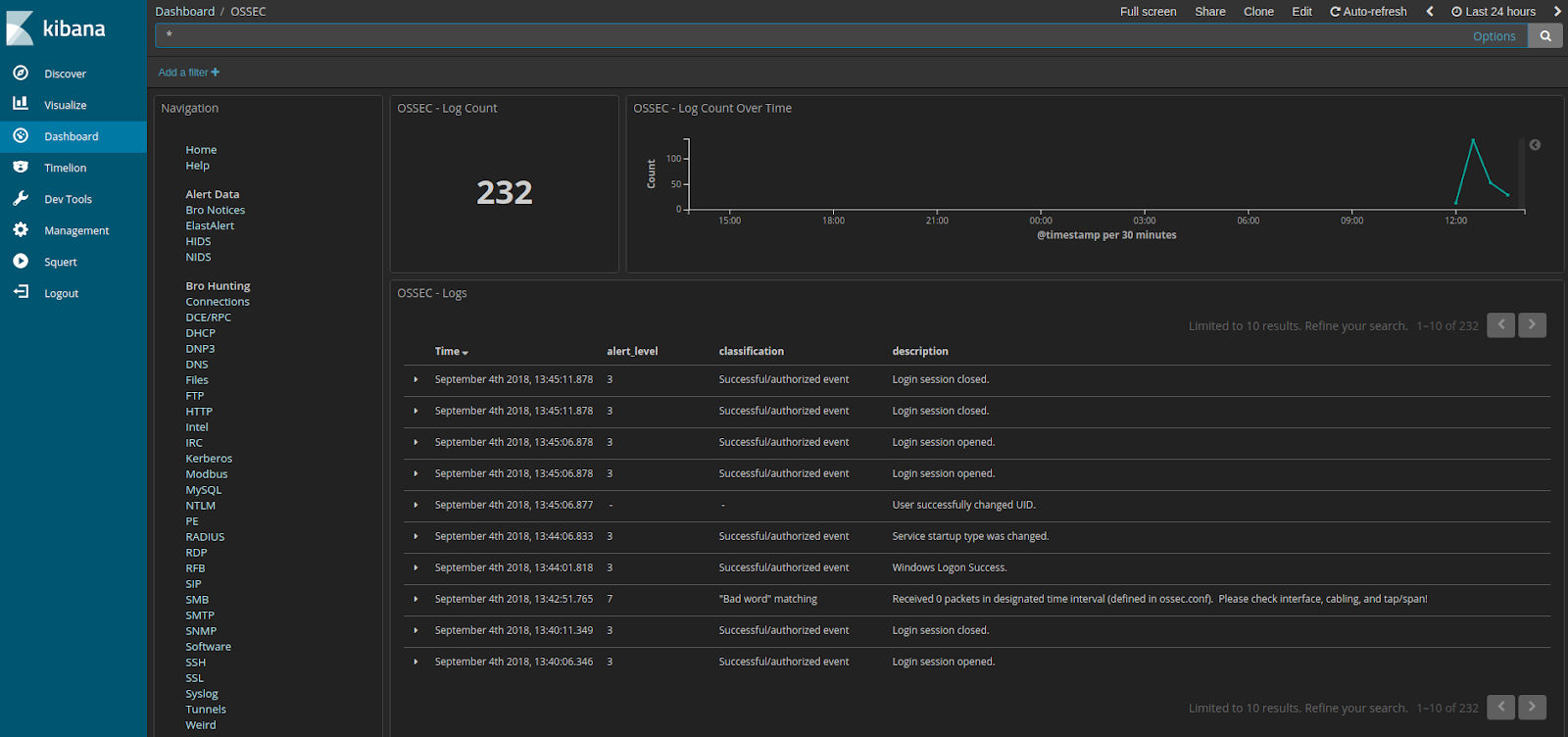
Task: Open Discover label in sidebar
Action: point(65,74)
